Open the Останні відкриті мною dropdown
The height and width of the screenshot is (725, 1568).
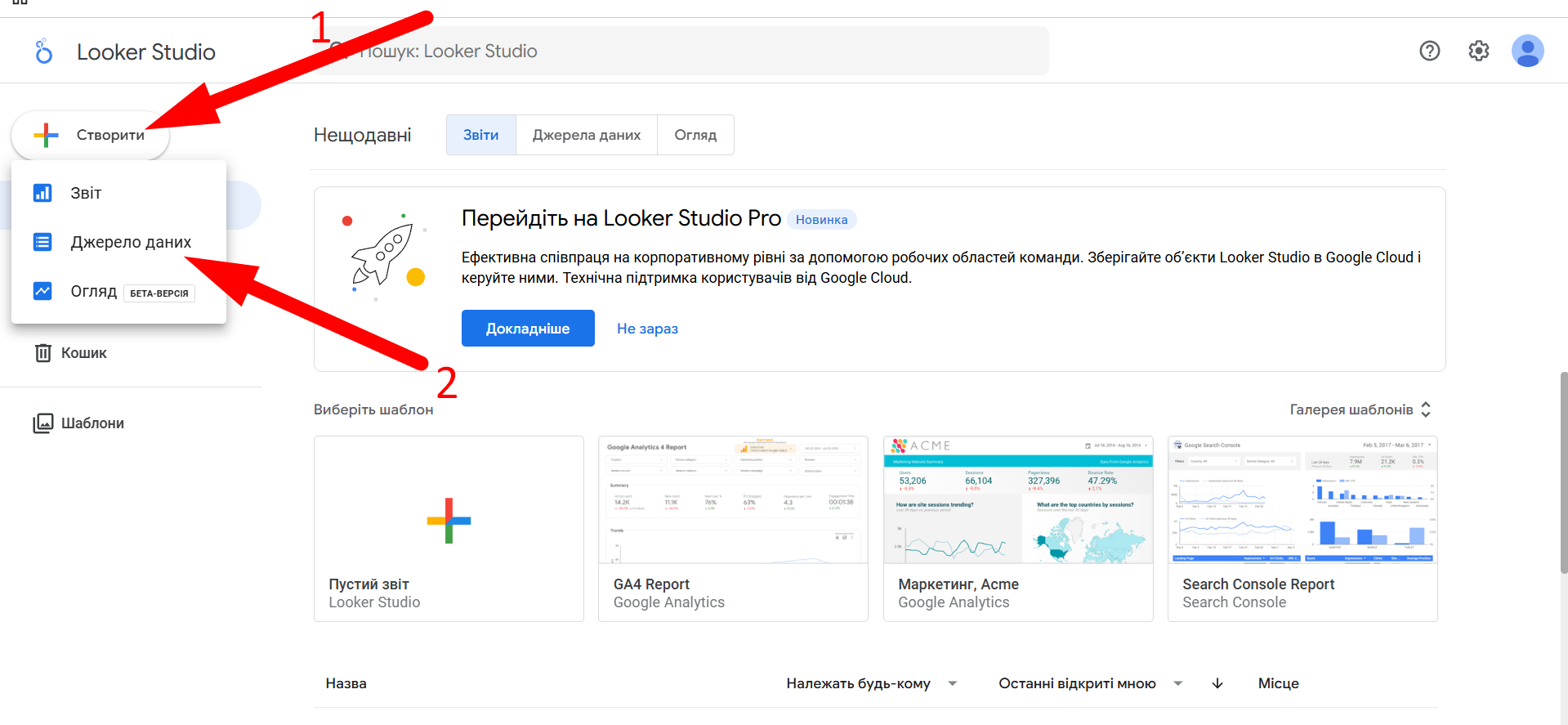(1091, 683)
